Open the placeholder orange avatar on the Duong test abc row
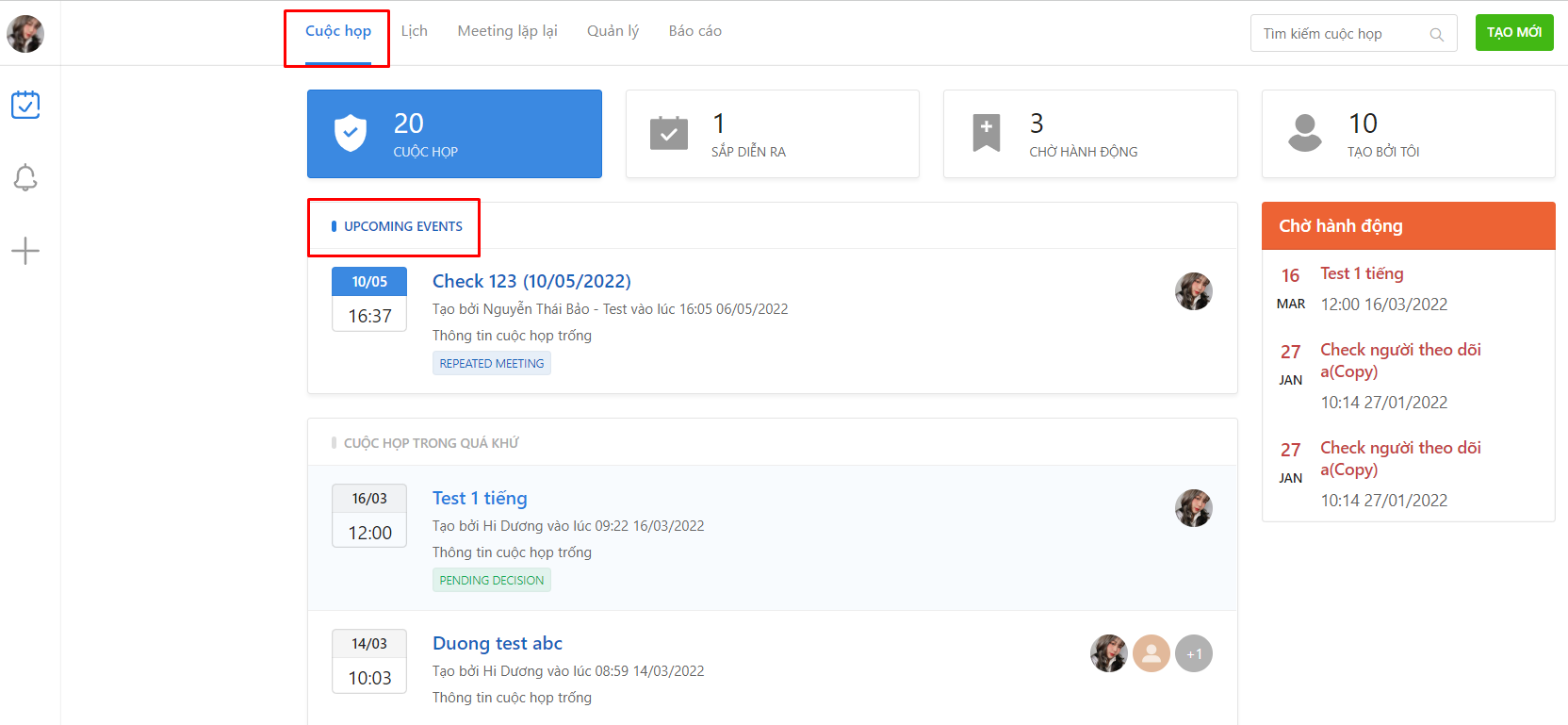 (x=1151, y=653)
